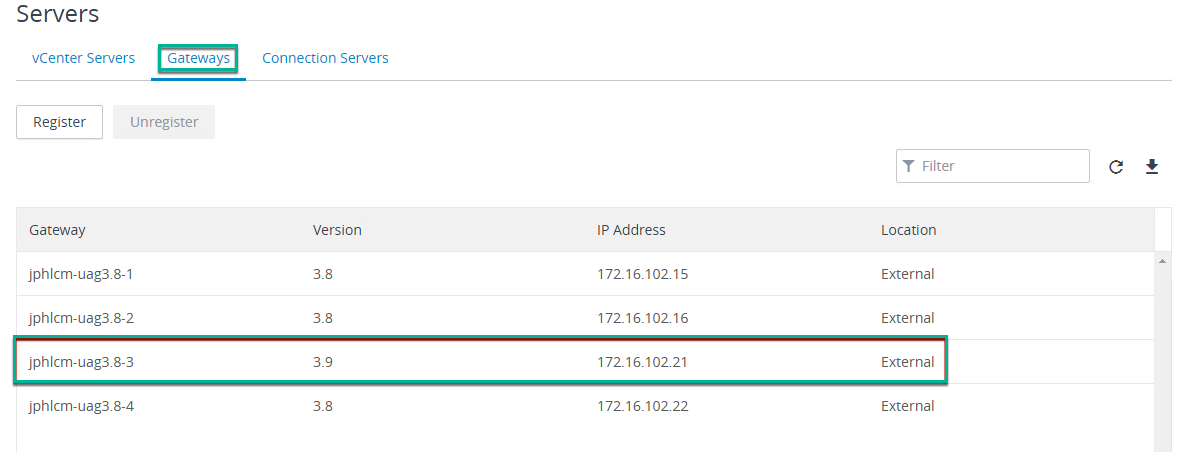
Task: Click IP address 172.16.102.21 cell
Action: coord(642,363)
